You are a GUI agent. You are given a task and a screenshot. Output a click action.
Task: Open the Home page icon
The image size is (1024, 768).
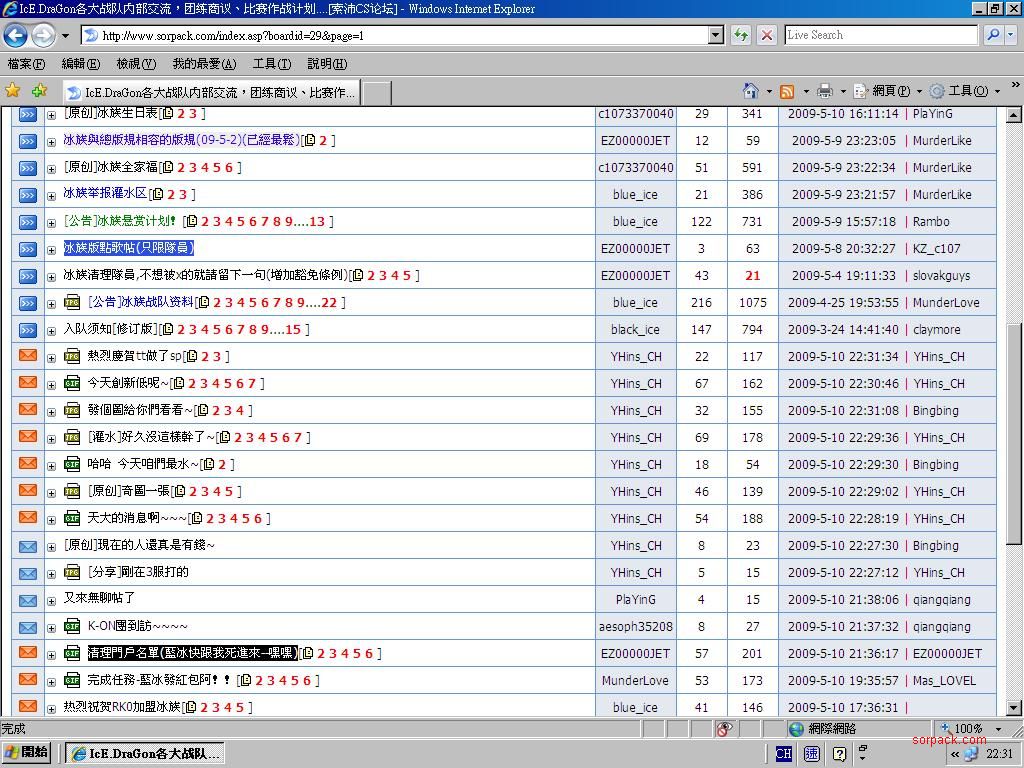750,91
